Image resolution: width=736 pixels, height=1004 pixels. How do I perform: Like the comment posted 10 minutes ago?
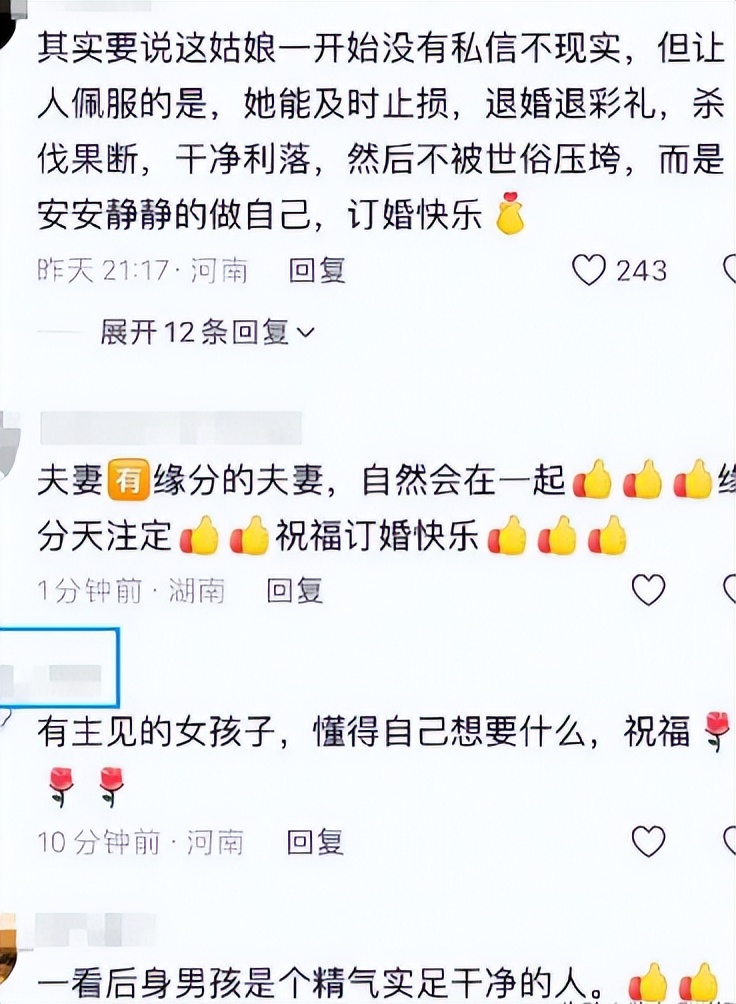pyautogui.click(x=648, y=841)
